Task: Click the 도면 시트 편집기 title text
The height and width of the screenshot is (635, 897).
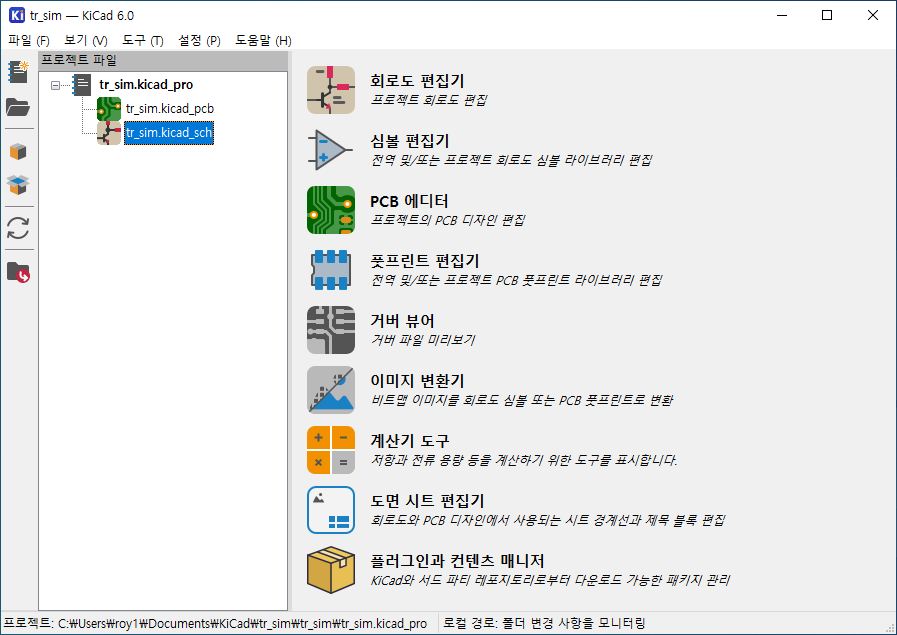Action: 427,501
